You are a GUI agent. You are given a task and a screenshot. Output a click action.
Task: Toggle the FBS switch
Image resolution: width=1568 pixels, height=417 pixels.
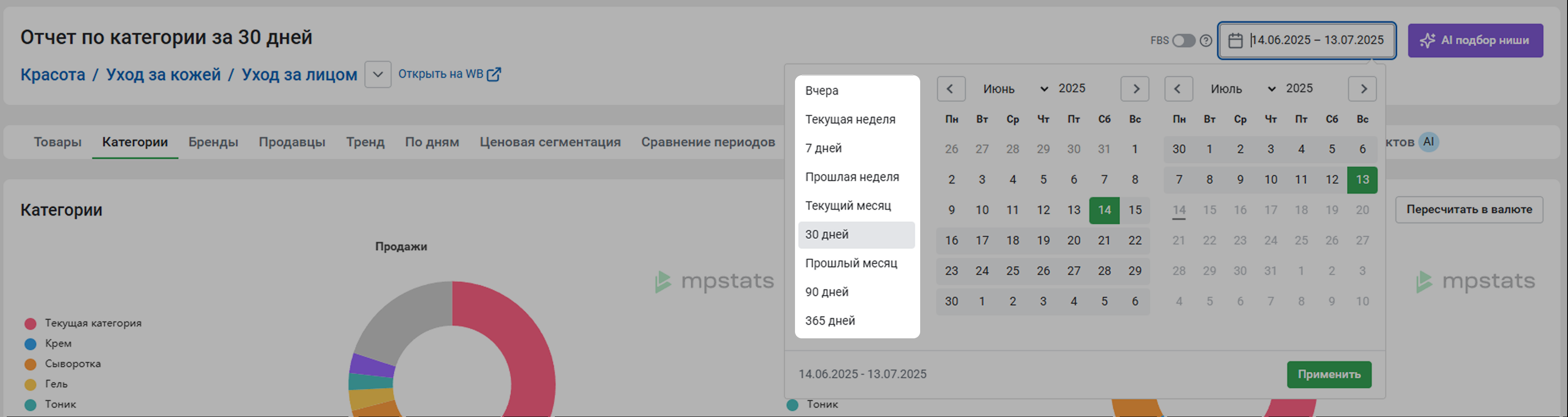(x=1184, y=41)
